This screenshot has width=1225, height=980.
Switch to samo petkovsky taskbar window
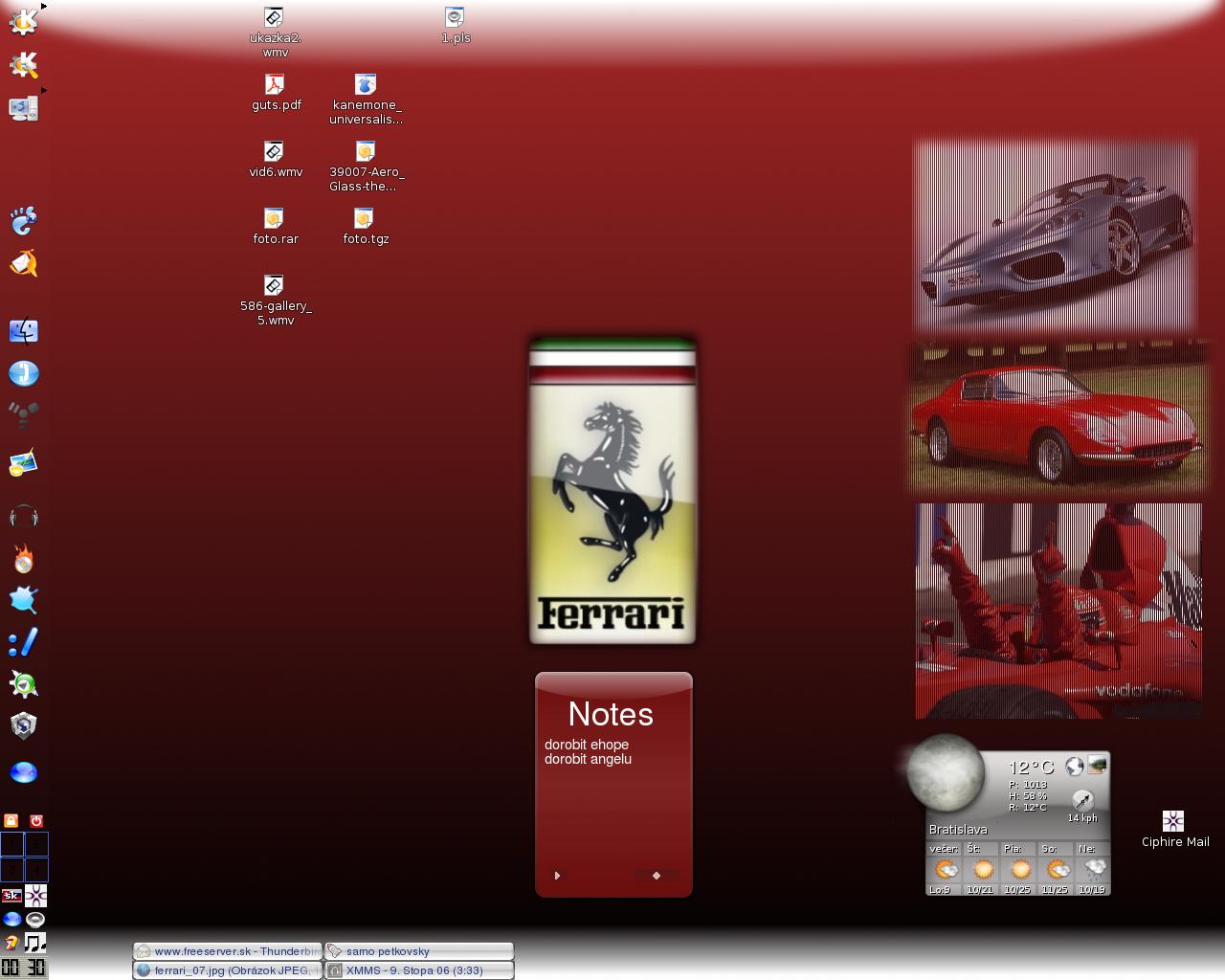[x=419, y=951]
